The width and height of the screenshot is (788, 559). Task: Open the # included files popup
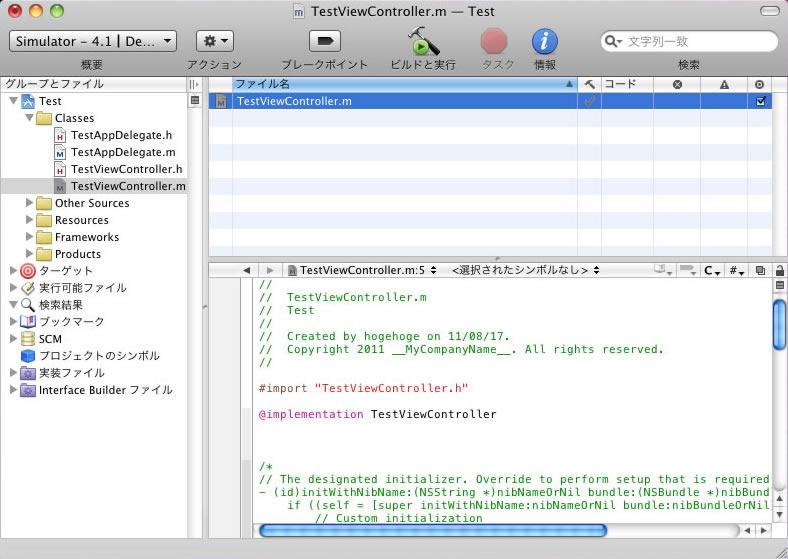[737, 270]
